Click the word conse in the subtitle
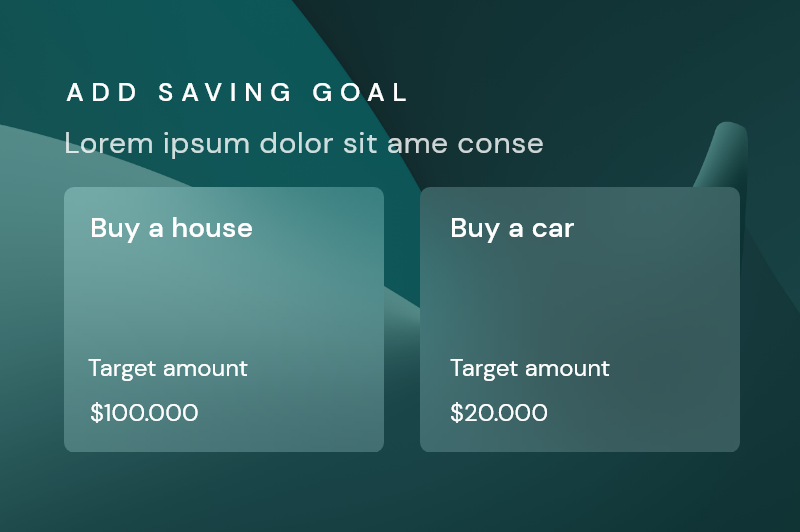Viewport: 800px width, 532px height. pyautogui.click(x=500, y=143)
